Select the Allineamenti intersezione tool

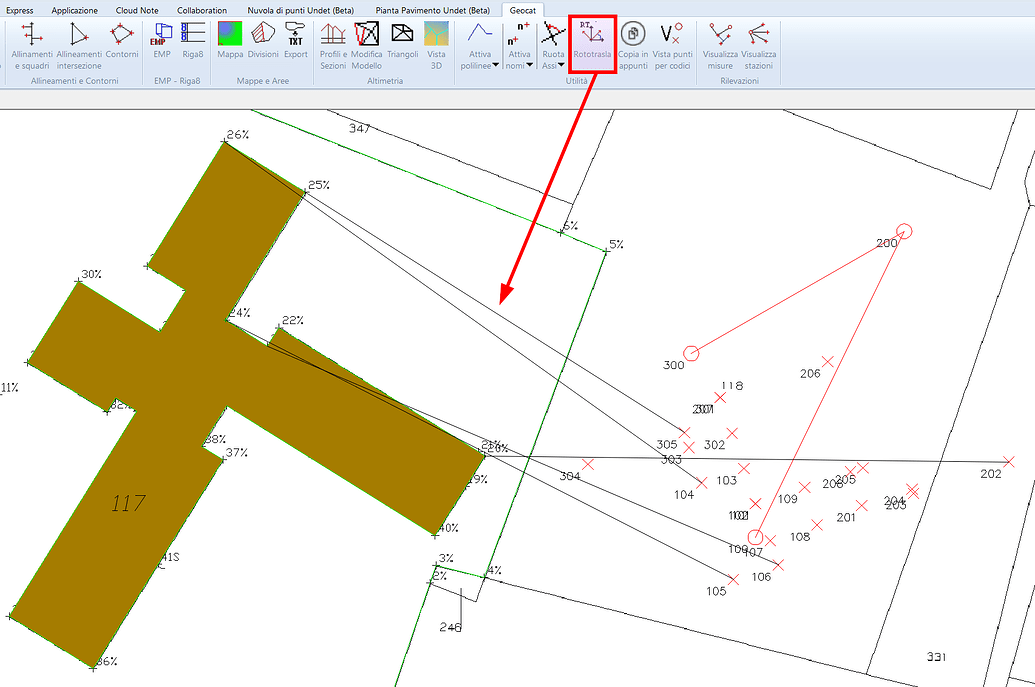(x=79, y=46)
